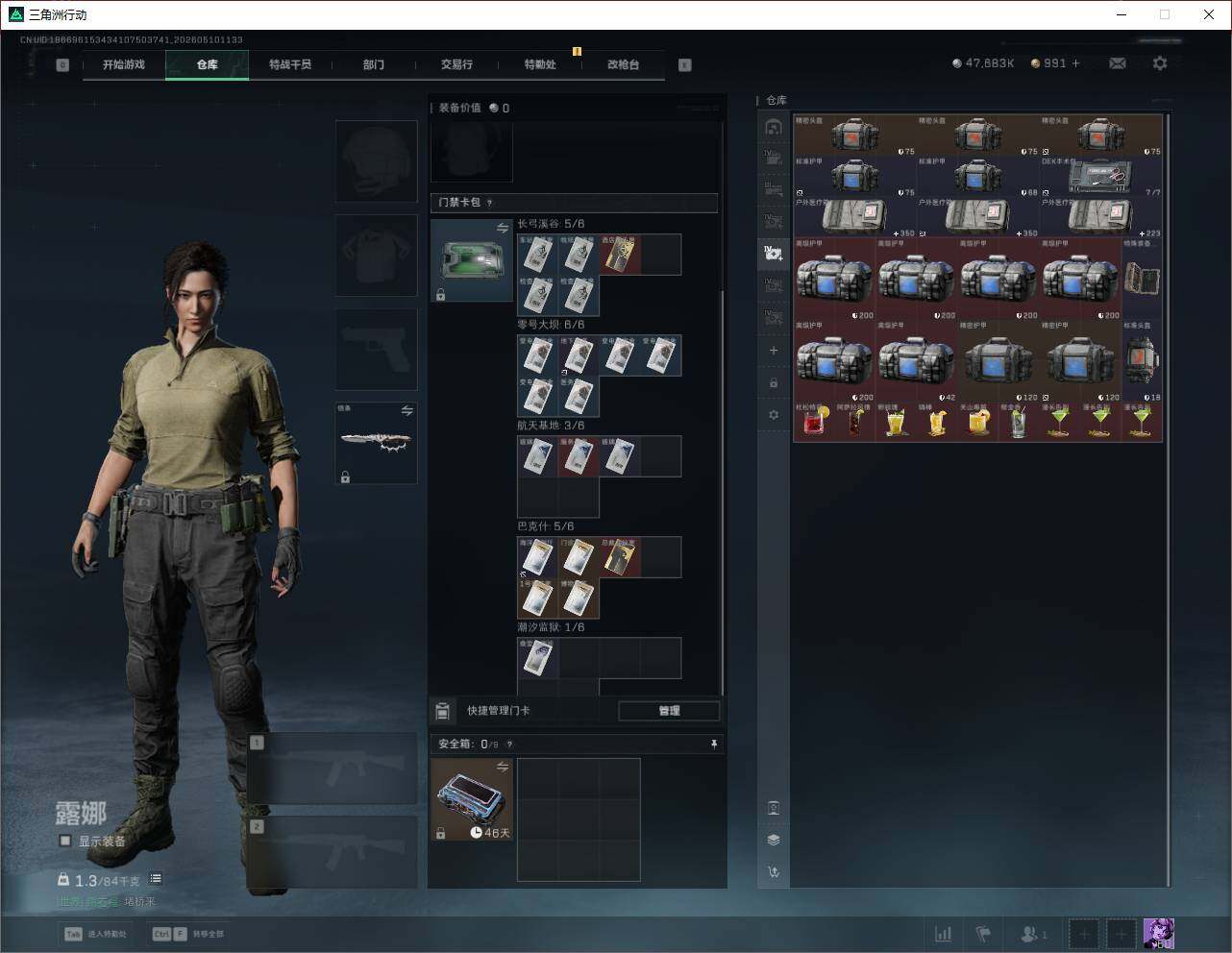Switch to the 改枪台 tab
Image resolution: width=1232 pixels, height=953 pixels.
click(623, 64)
